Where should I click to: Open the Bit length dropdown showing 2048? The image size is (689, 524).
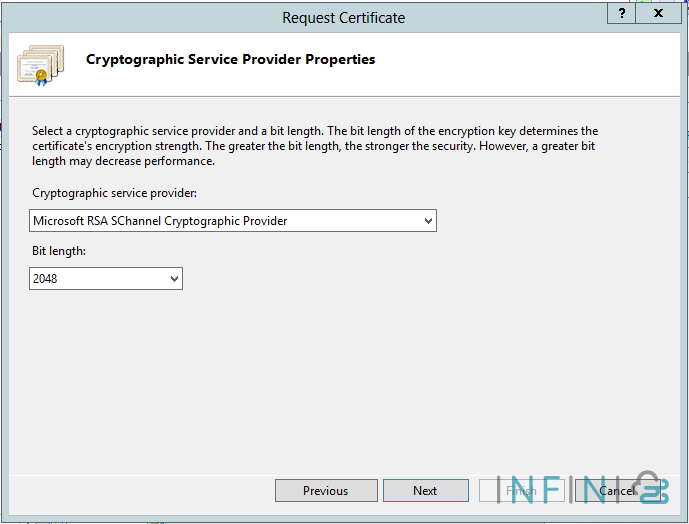pos(106,279)
